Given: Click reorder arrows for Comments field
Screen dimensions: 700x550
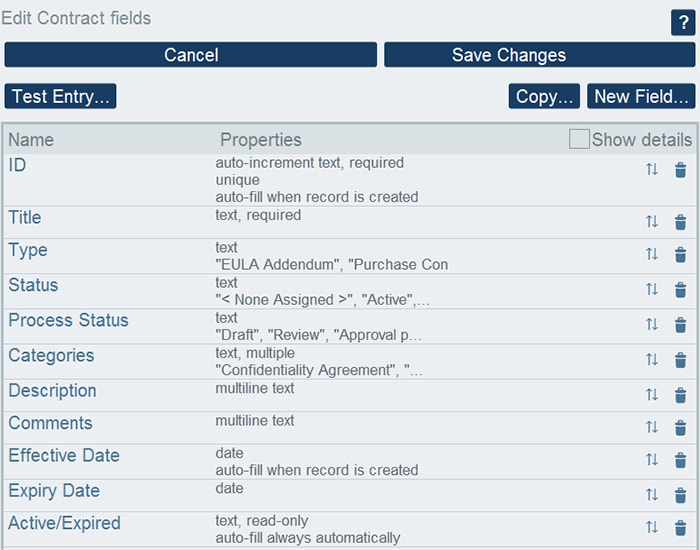Looking at the screenshot, I should click(652, 427).
